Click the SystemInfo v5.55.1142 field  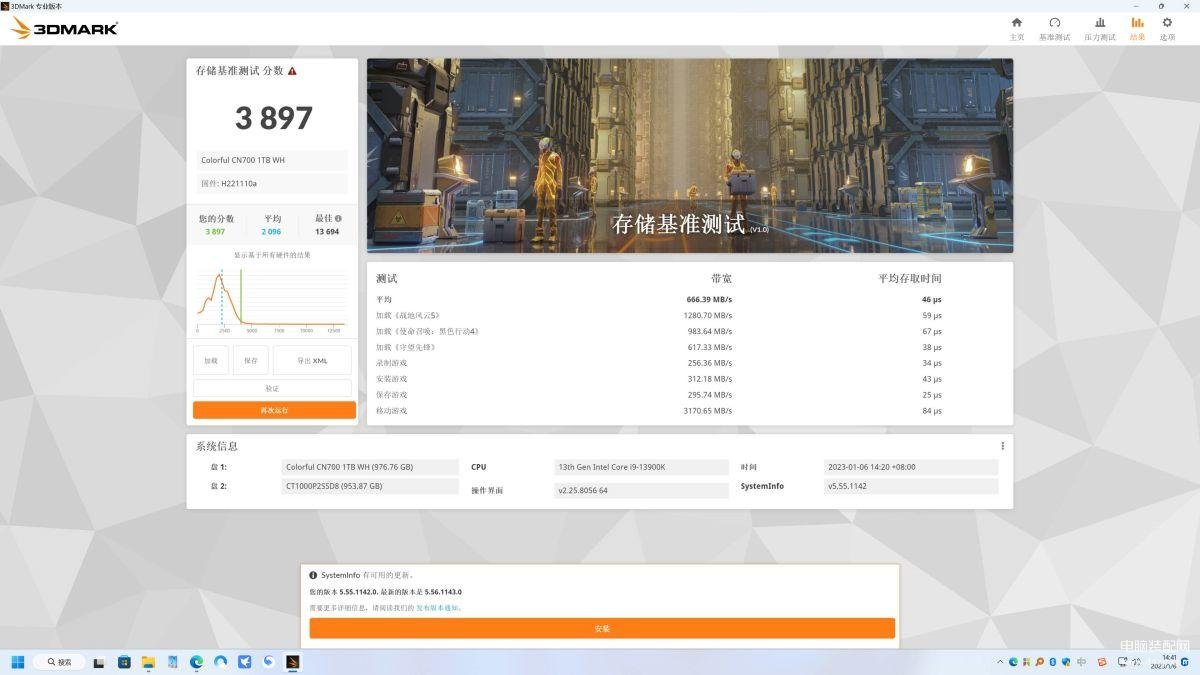[x=911, y=486]
